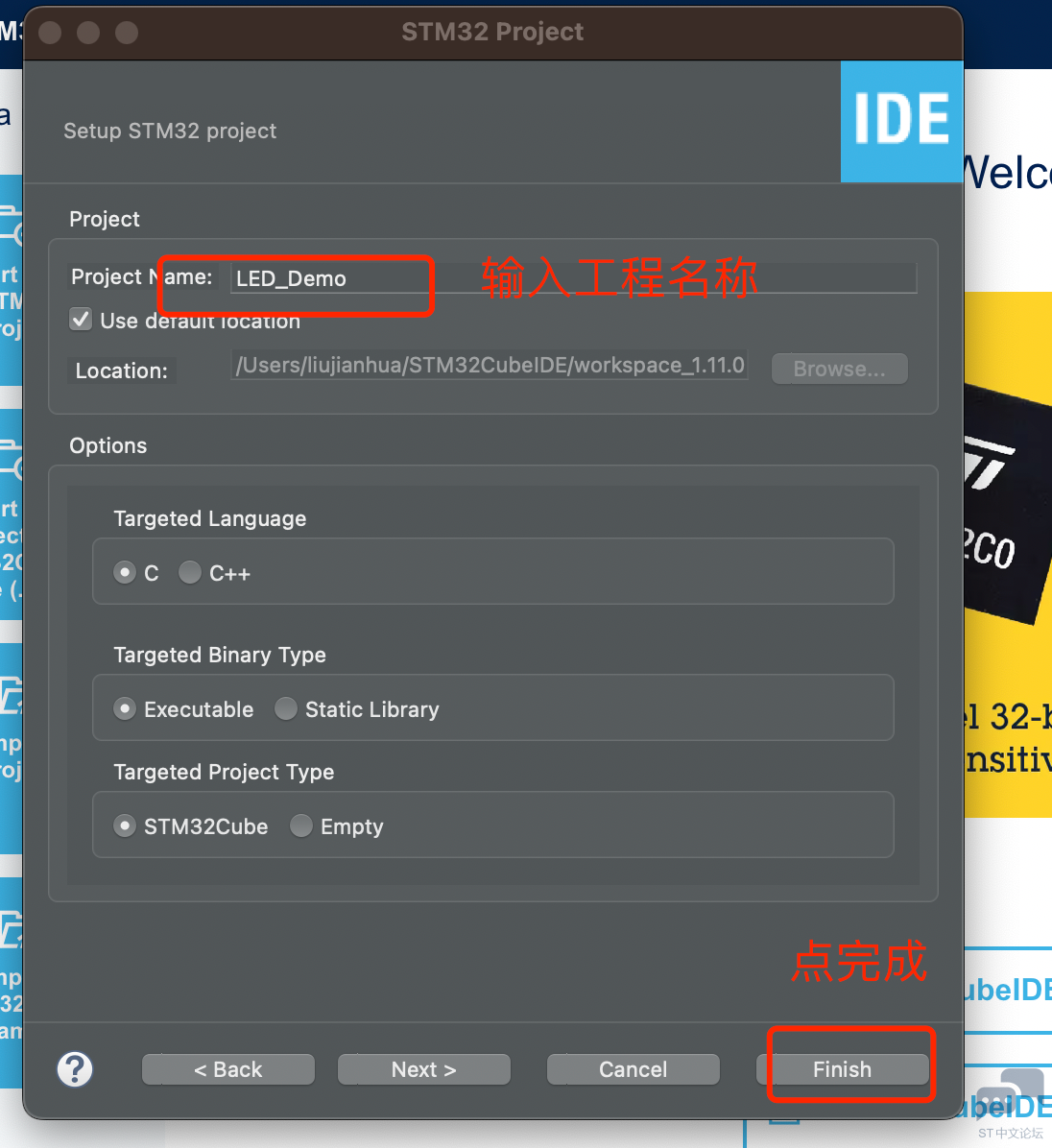This screenshot has width=1052, height=1148.
Task: Select STM32Cube project type
Action: click(125, 825)
